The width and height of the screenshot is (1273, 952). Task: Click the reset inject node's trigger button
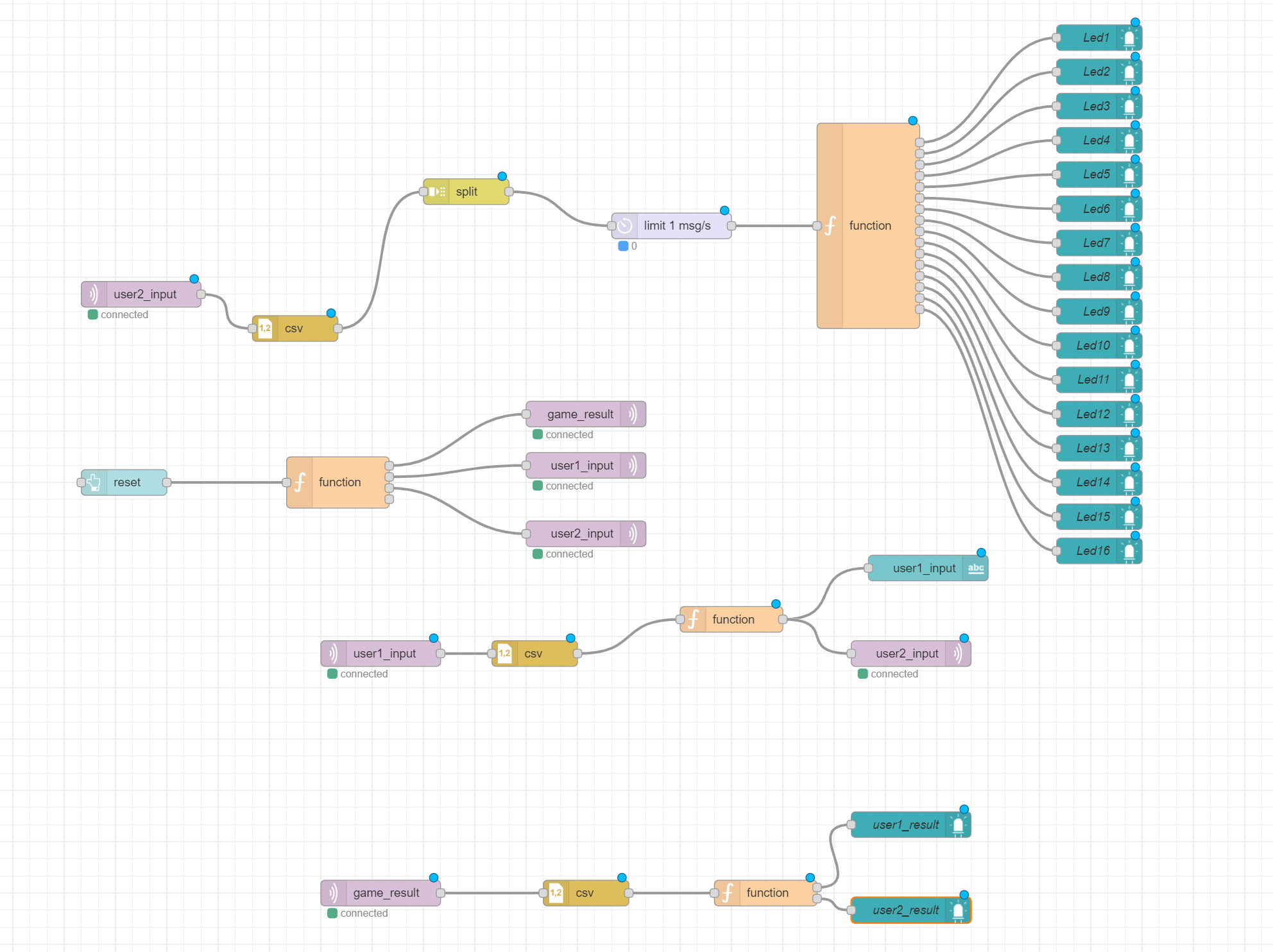[x=81, y=482]
